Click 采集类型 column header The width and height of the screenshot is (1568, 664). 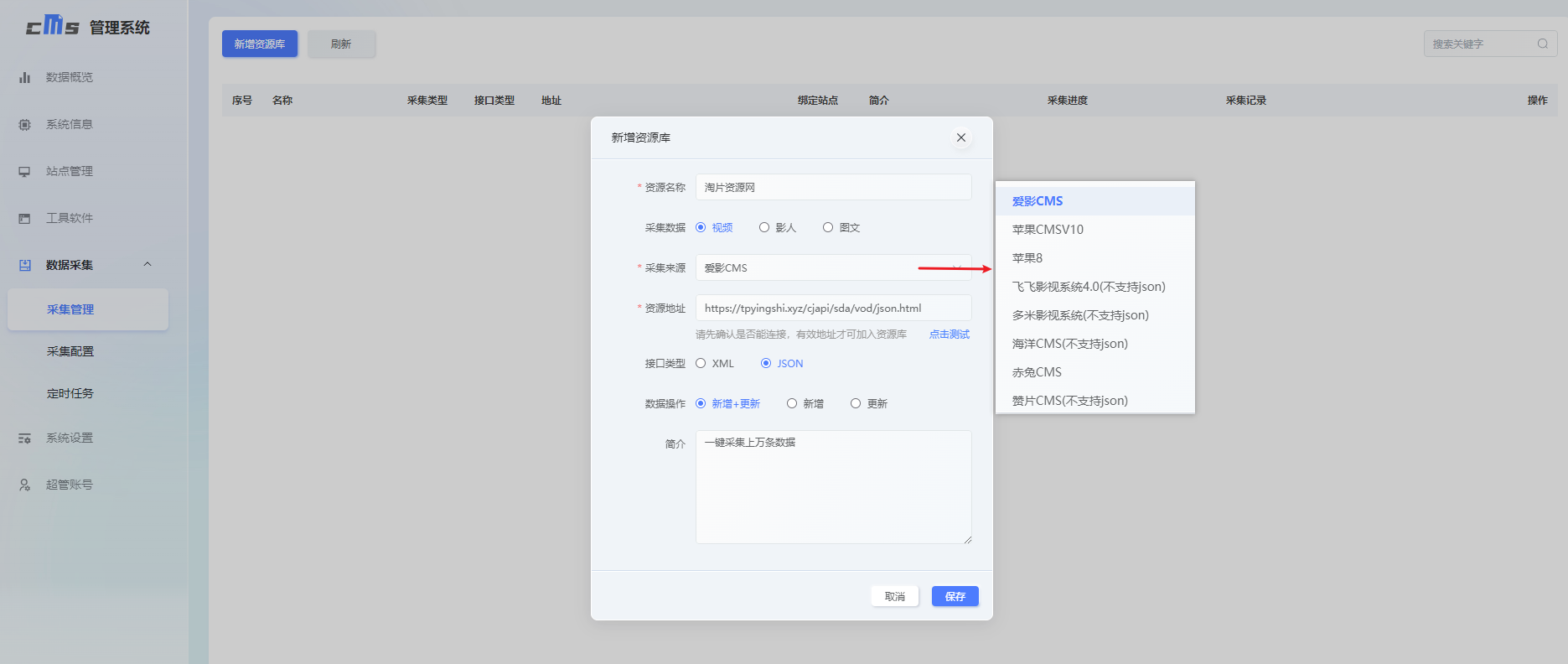(x=427, y=101)
